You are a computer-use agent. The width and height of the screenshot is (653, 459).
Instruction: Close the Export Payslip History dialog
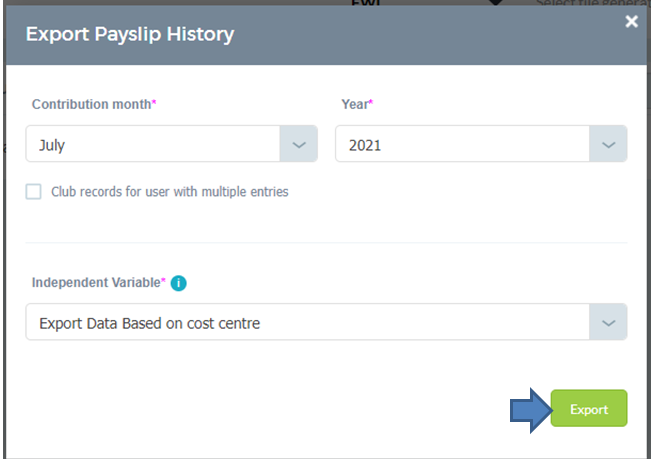coord(631,21)
